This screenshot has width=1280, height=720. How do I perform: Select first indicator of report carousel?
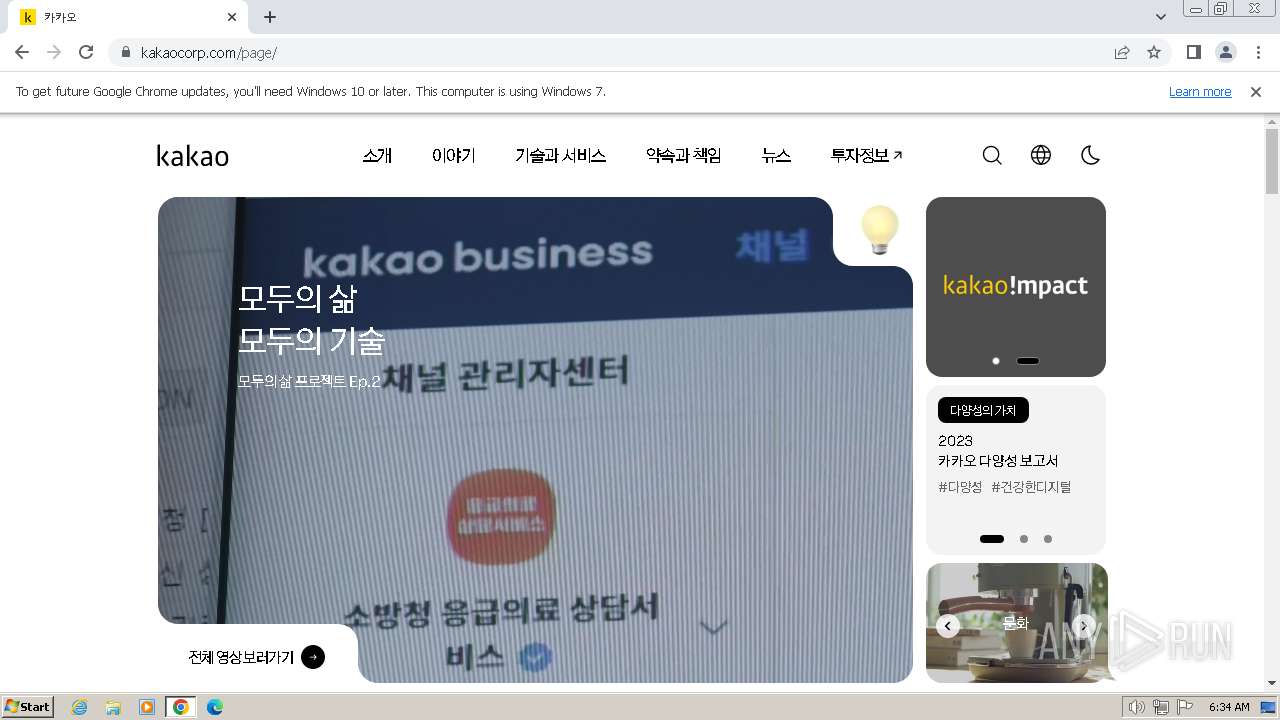(x=992, y=539)
